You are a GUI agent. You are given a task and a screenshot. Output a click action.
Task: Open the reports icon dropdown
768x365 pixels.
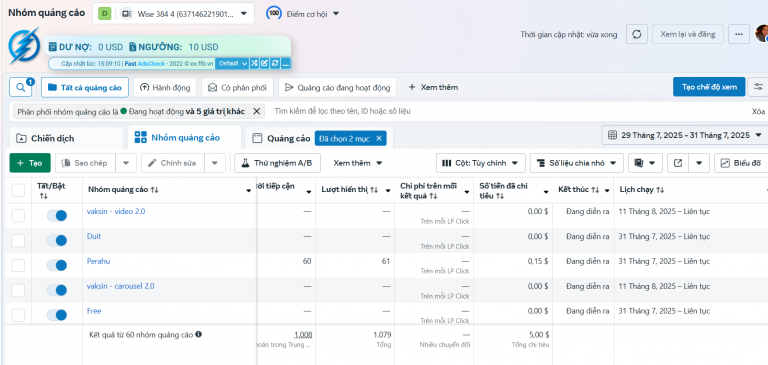pos(645,163)
